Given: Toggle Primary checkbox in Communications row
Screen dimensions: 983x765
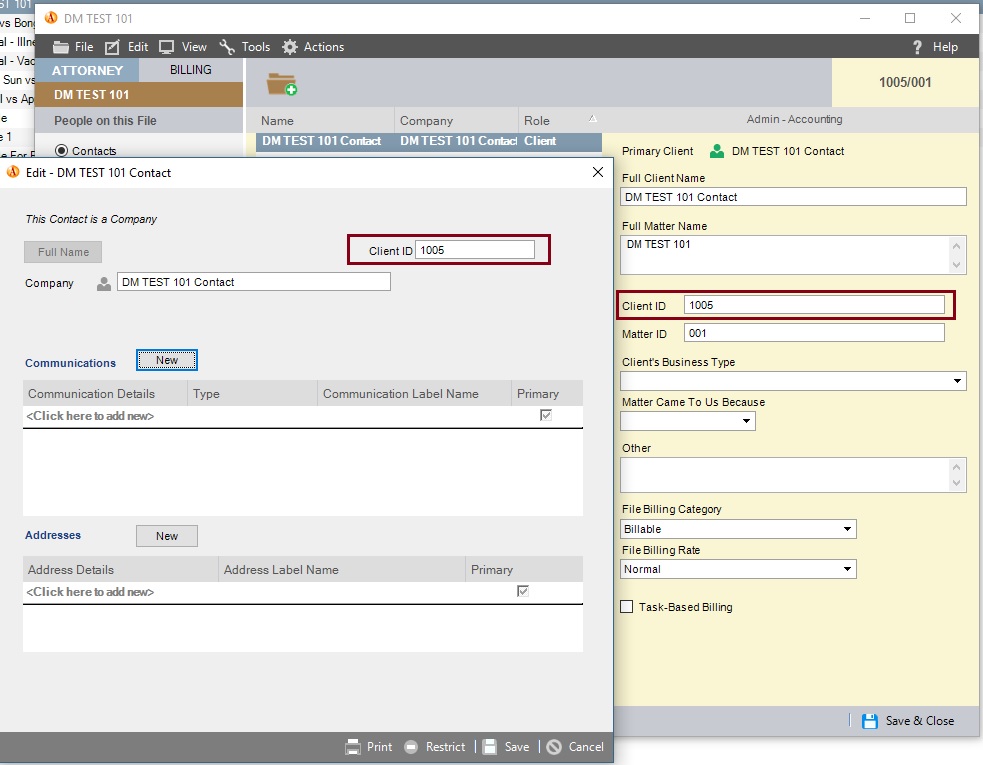Looking at the screenshot, I should [546, 415].
